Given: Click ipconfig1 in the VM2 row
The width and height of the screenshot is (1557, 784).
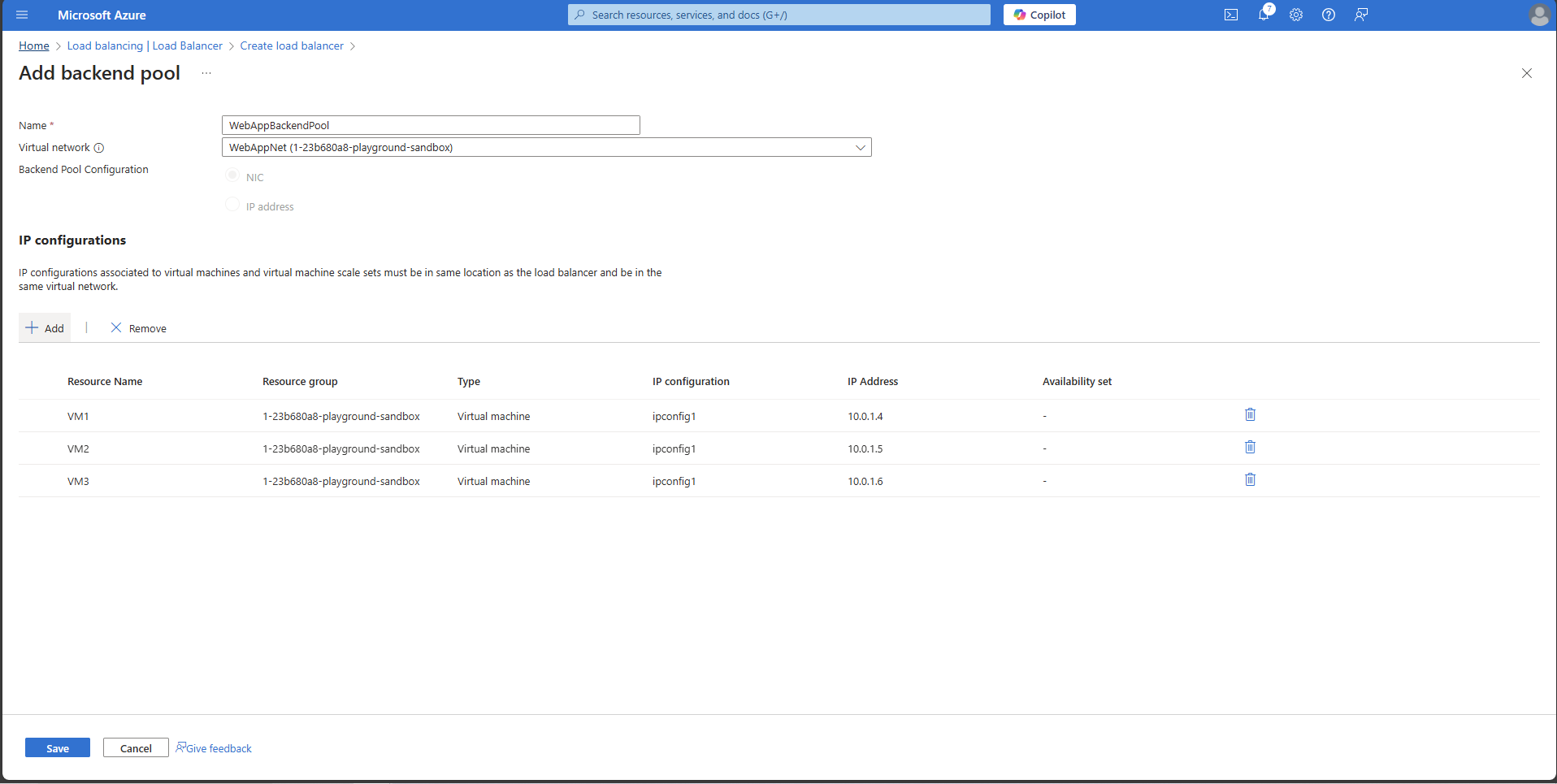Looking at the screenshot, I should [674, 449].
